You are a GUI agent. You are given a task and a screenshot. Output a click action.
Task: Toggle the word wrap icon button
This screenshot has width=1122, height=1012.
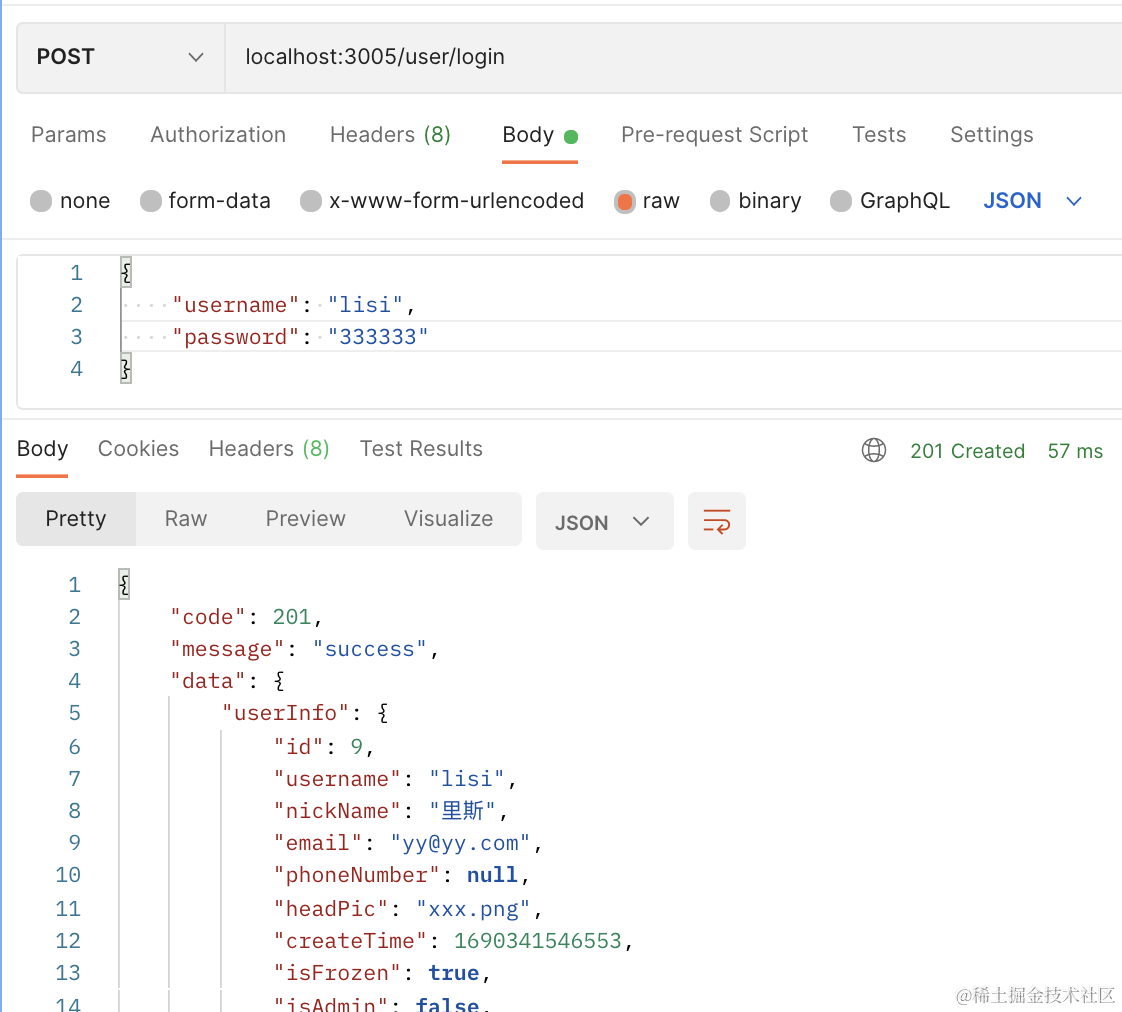[x=717, y=521]
